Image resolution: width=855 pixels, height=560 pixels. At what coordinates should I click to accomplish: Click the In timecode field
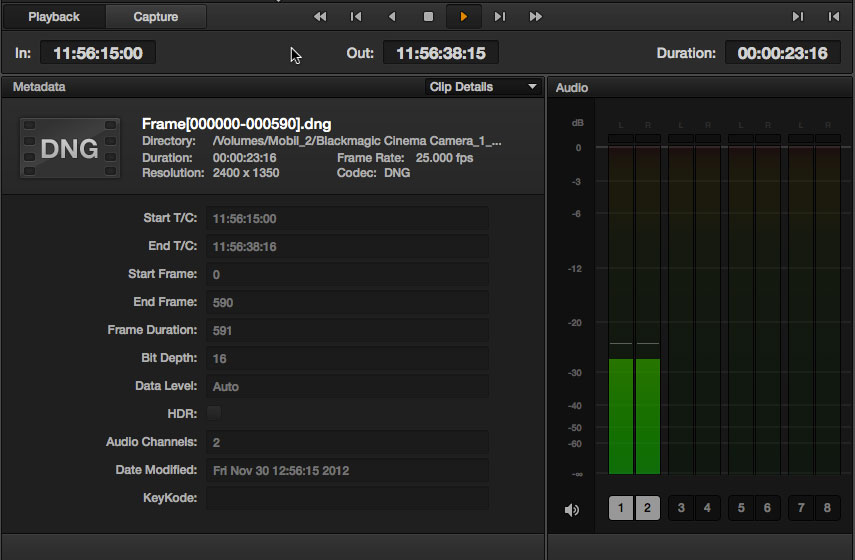click(98, 53)
